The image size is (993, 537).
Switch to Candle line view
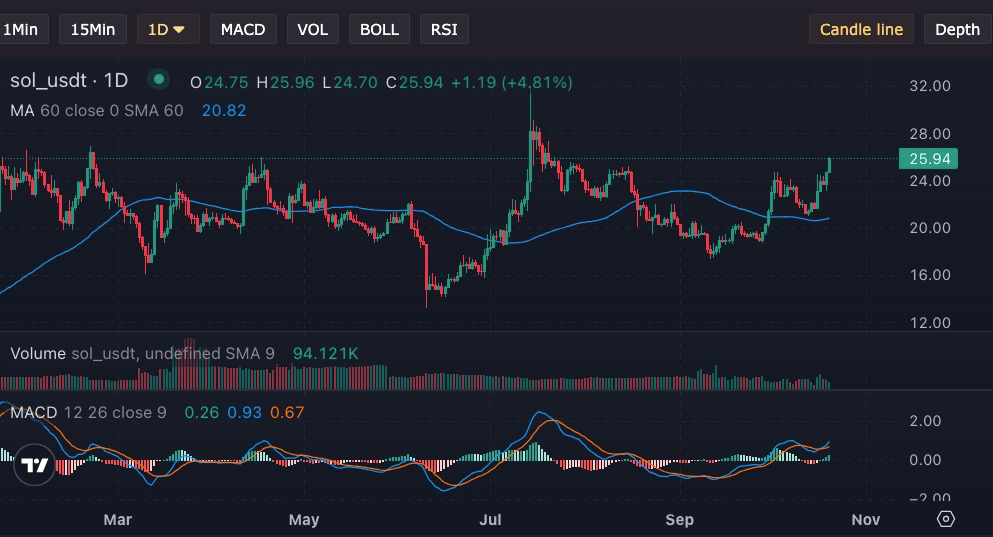pos(861,30)
